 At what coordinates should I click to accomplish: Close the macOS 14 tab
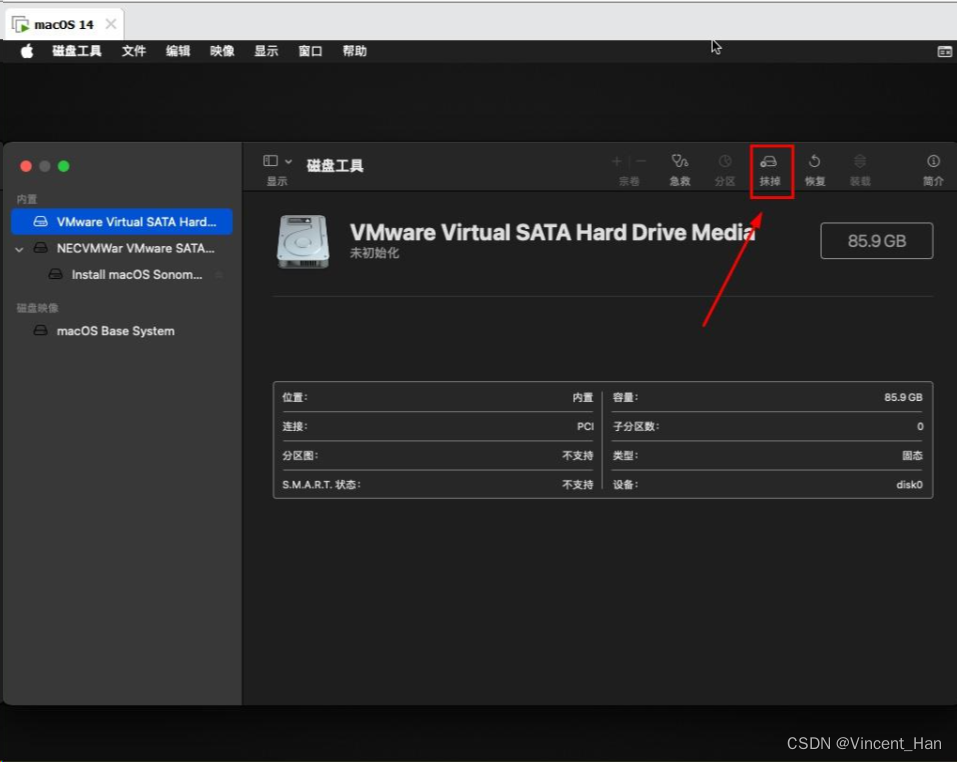pos(110,24)
